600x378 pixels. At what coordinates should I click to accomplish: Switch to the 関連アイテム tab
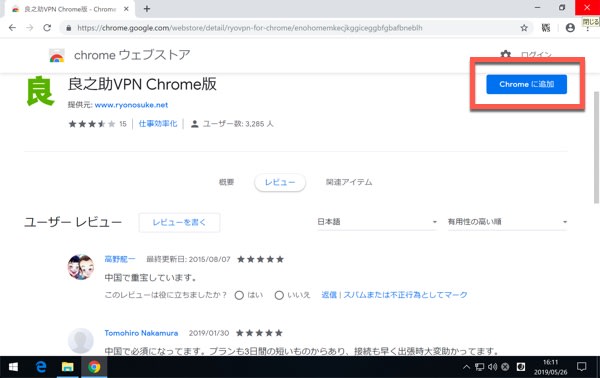[x=349, y=182]
